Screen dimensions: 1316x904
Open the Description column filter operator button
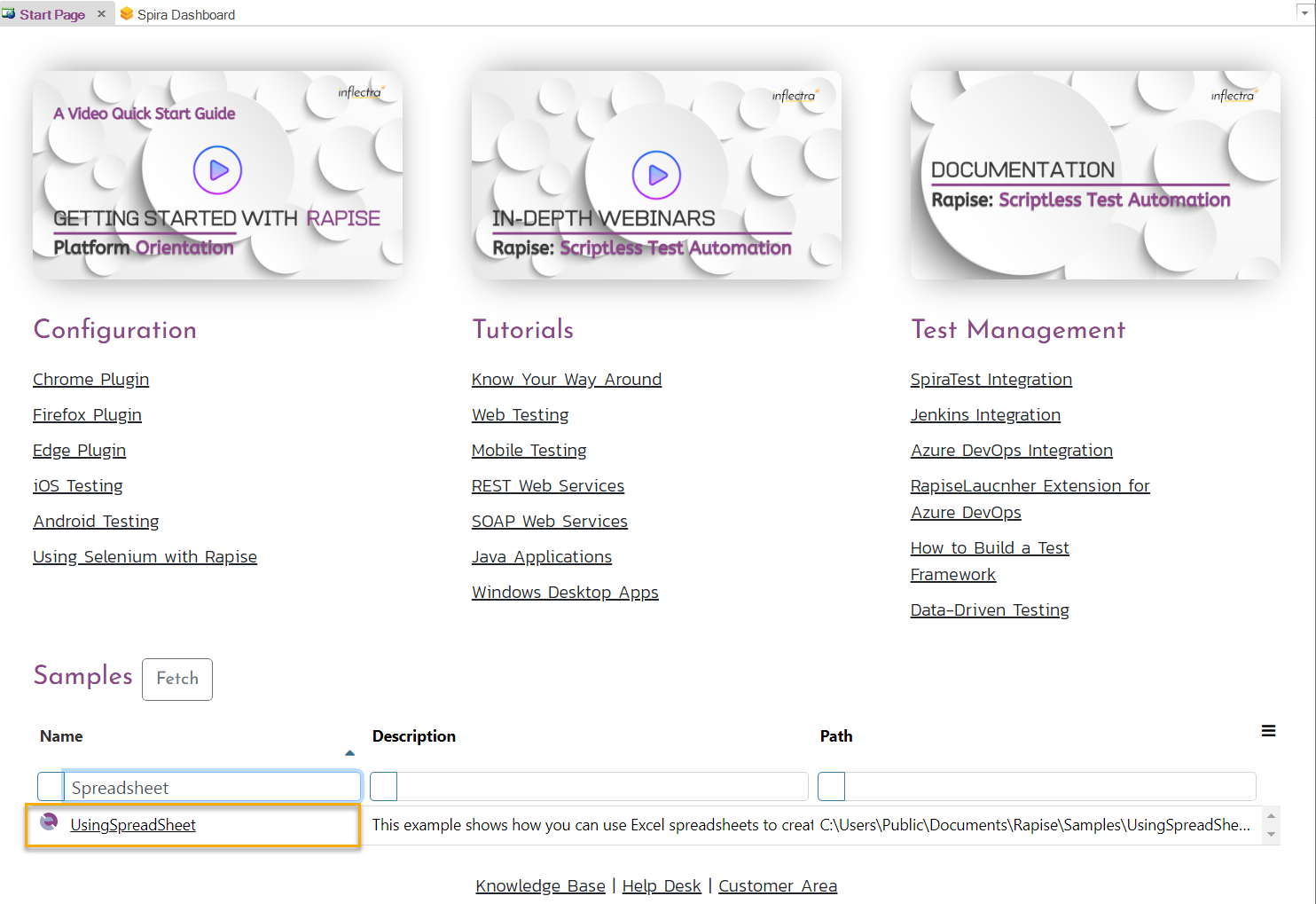383,787
